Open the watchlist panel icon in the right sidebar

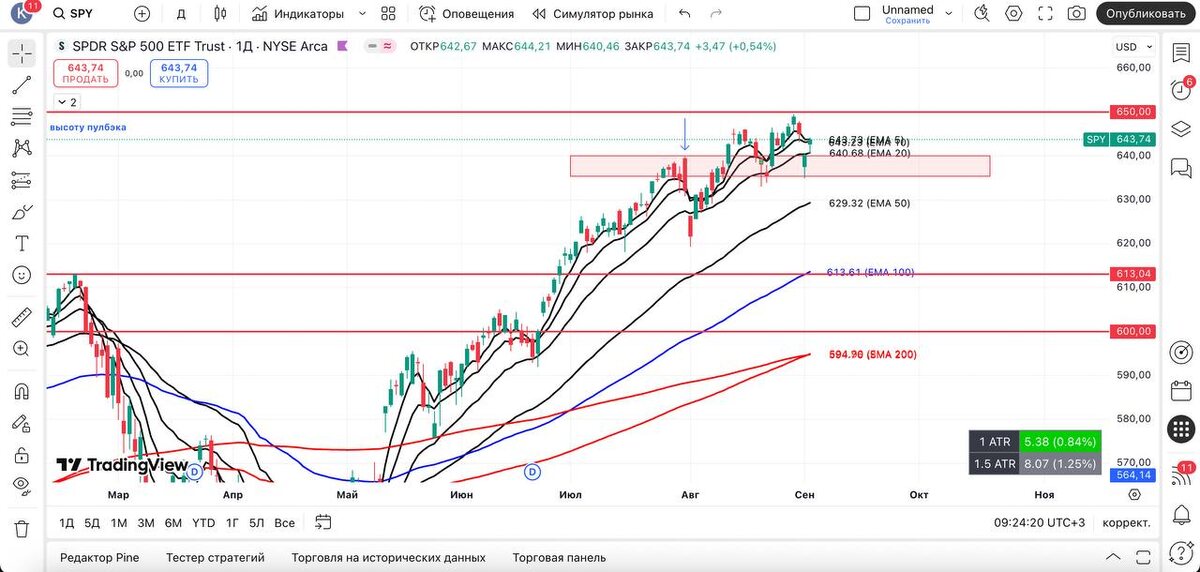pyautogui.click(x=1181, y=55)
